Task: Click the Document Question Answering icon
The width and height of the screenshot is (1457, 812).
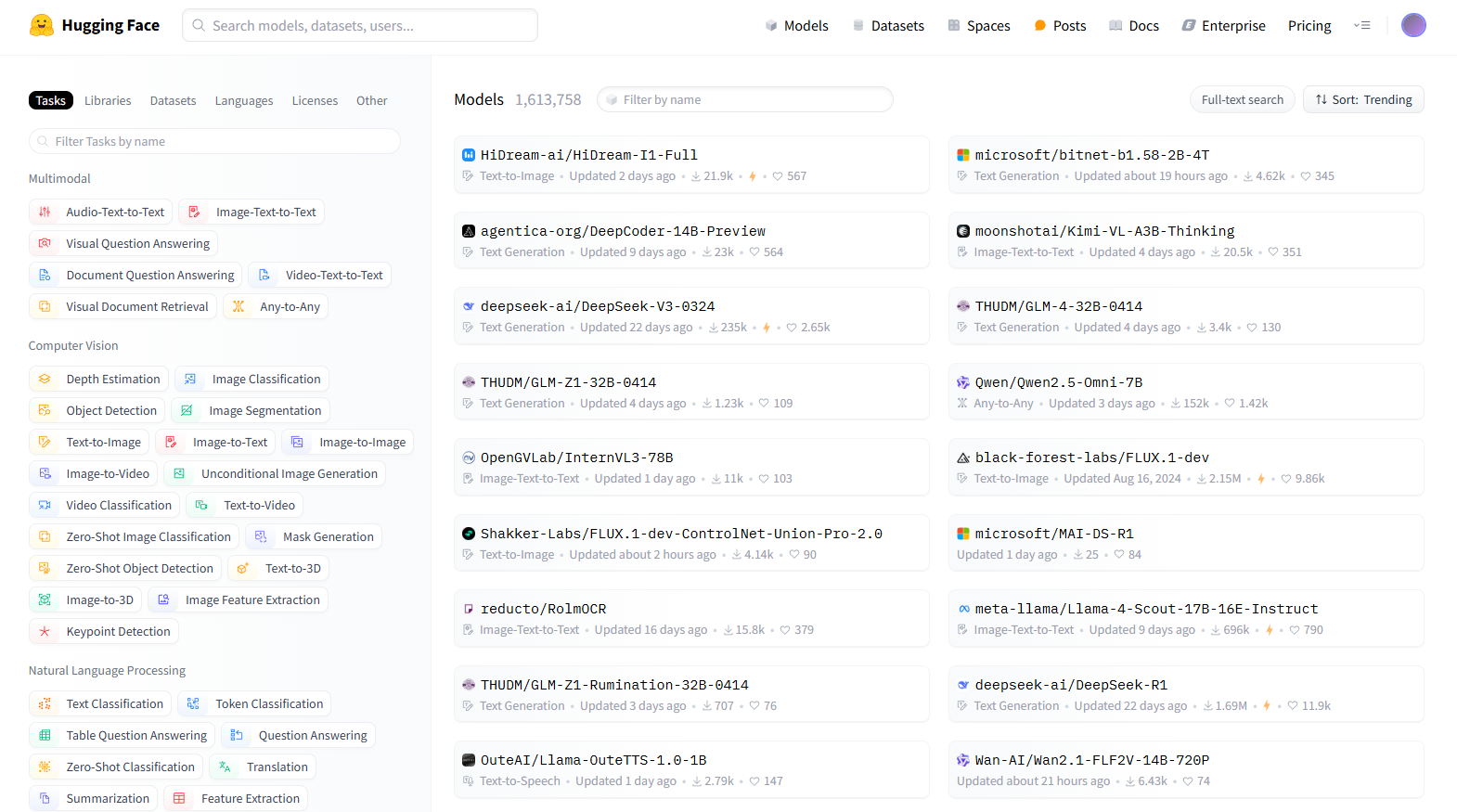Action: pos(45,275)
